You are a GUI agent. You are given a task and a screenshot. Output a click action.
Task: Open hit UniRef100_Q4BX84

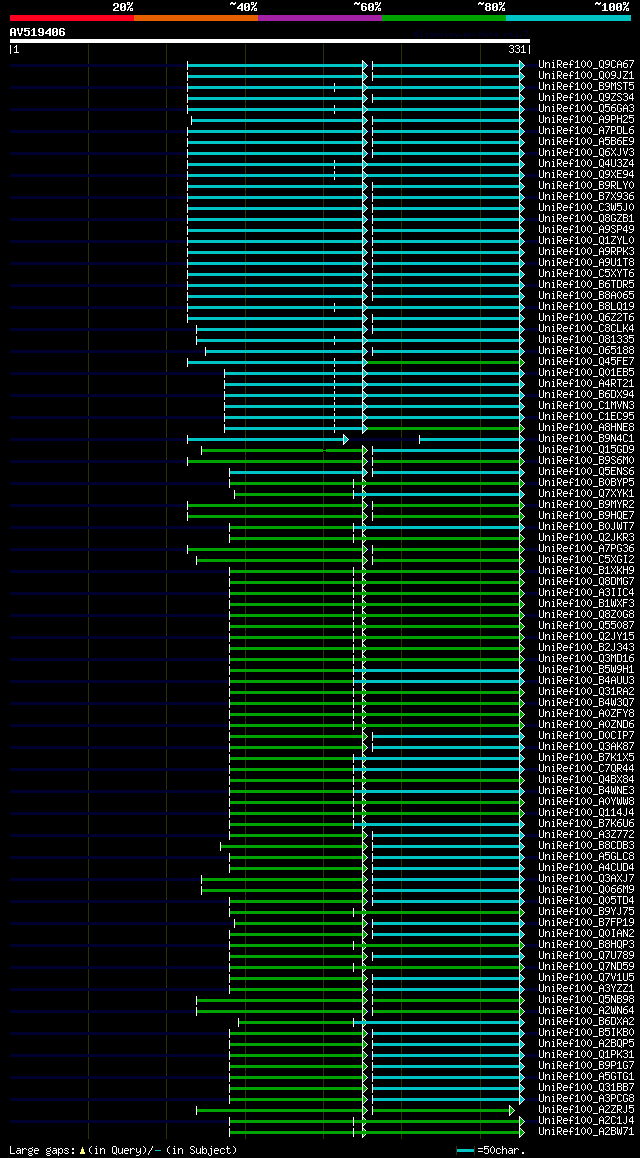[586, 781]
